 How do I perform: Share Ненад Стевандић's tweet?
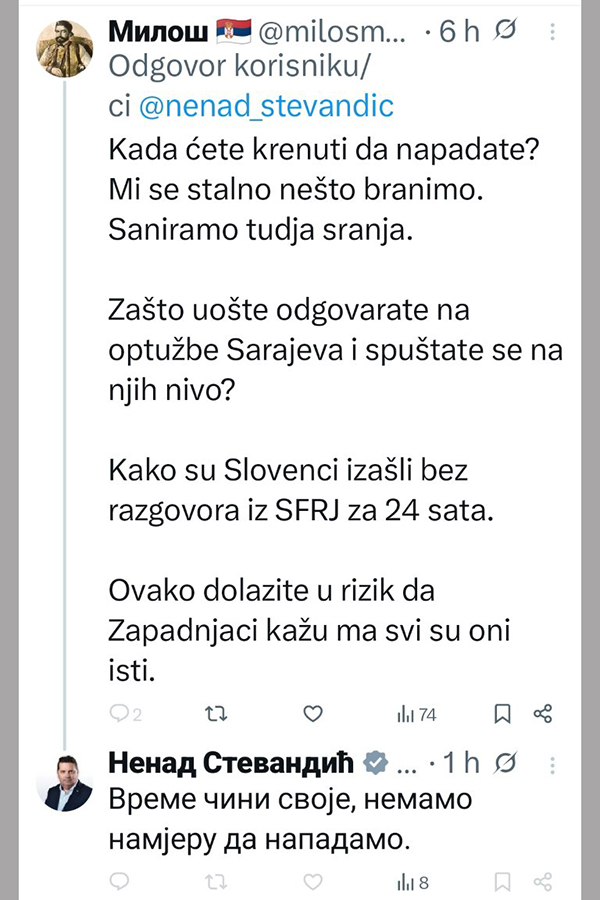click(544, 881)
